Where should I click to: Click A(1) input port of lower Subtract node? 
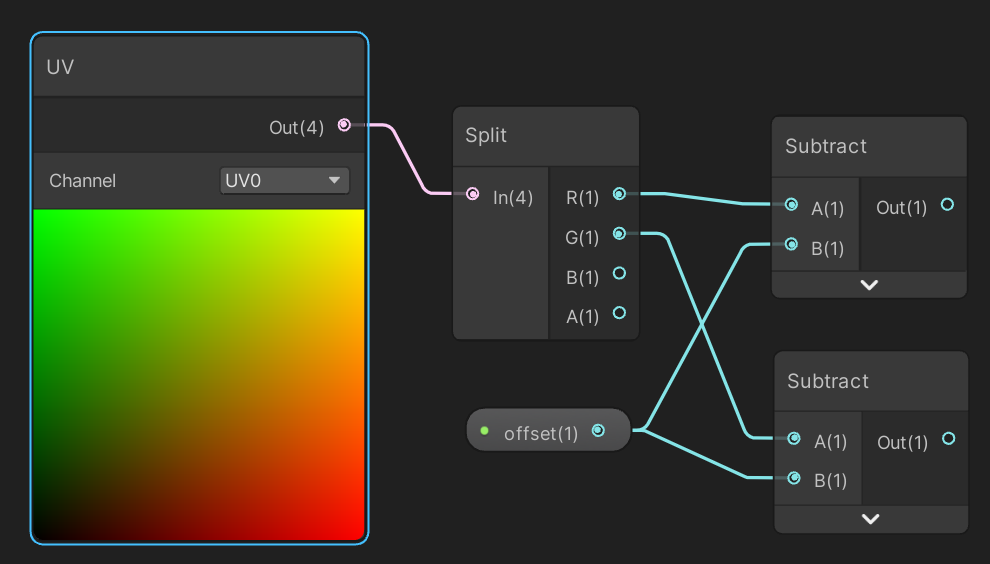pyautogui.click(x=794, y=438)
